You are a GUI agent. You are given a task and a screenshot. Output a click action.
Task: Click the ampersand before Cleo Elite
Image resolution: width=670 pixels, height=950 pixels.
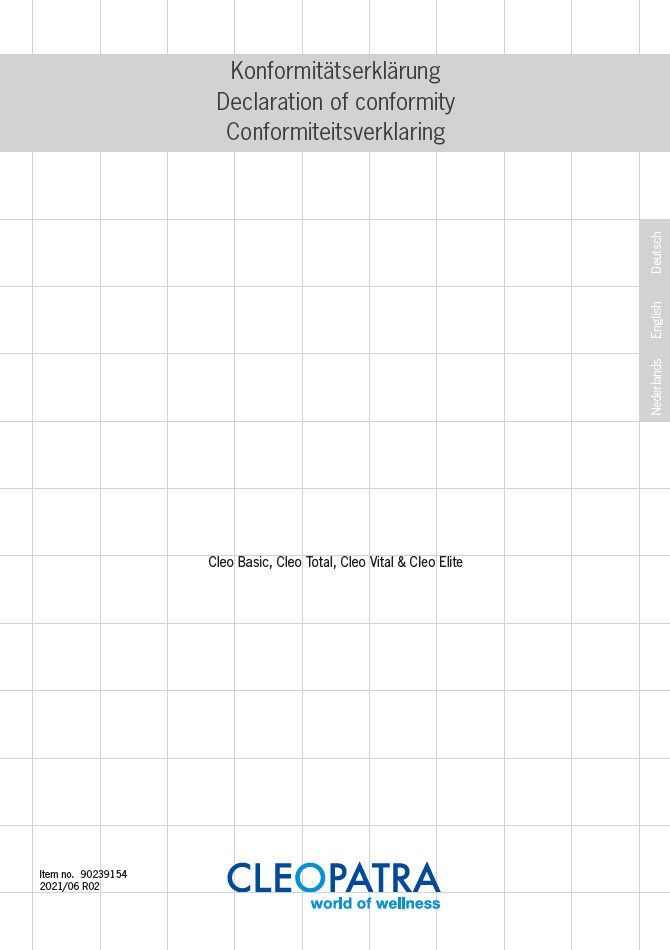[x=401, y=562]
